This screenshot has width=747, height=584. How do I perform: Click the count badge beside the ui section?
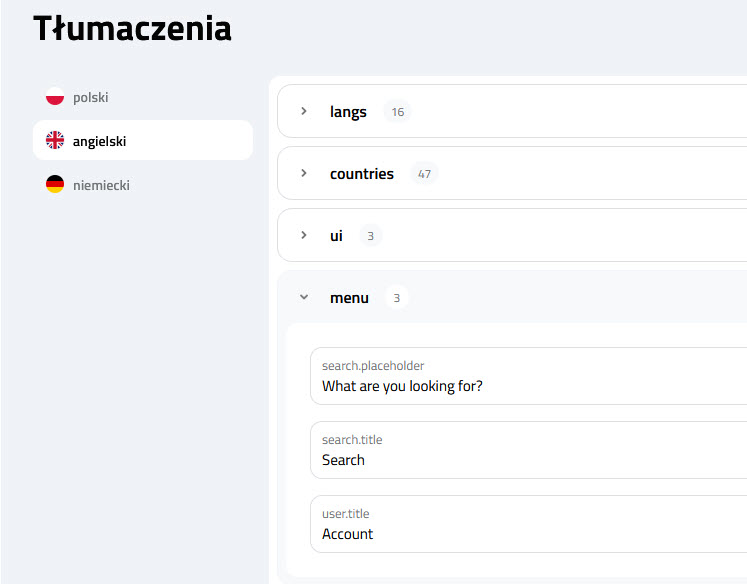(370, 236)
